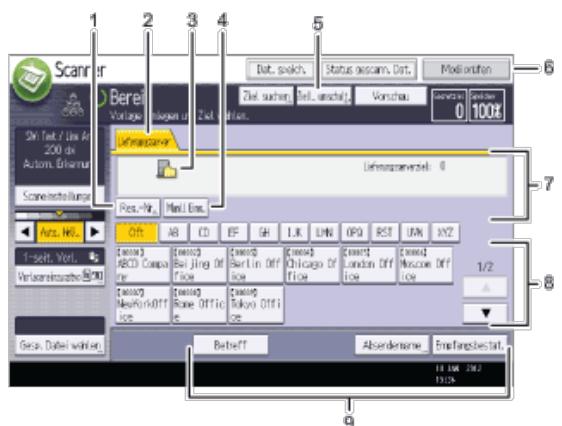
Task: Choose ABCD Company destination
Action: [143, 265]
